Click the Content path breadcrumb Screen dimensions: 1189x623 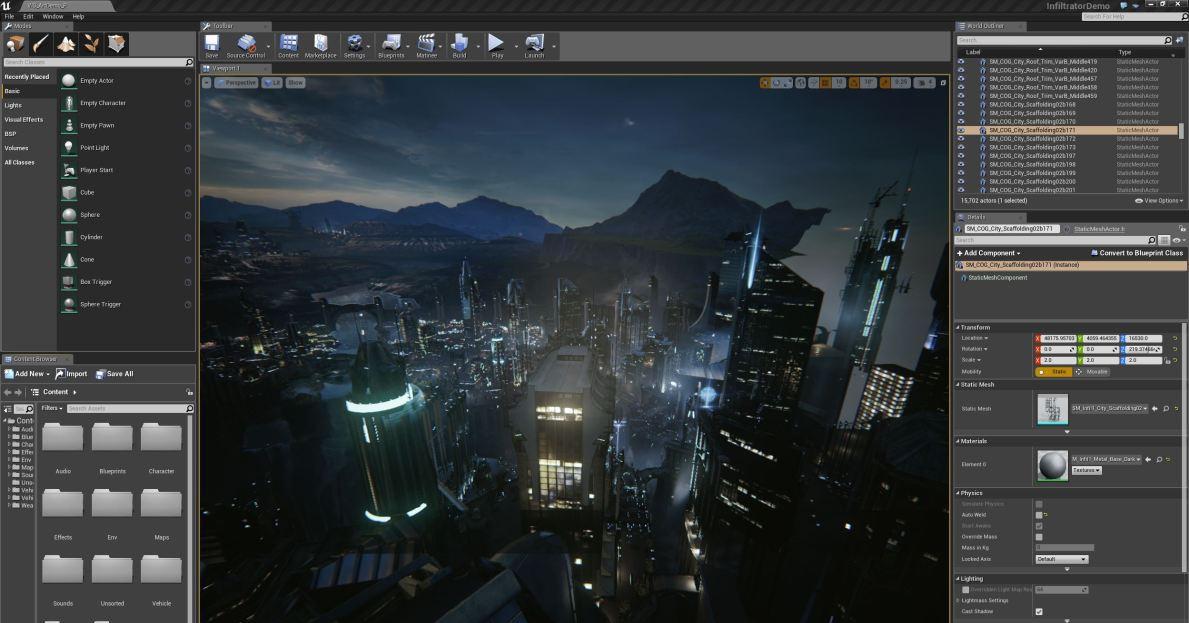(55, 392)
